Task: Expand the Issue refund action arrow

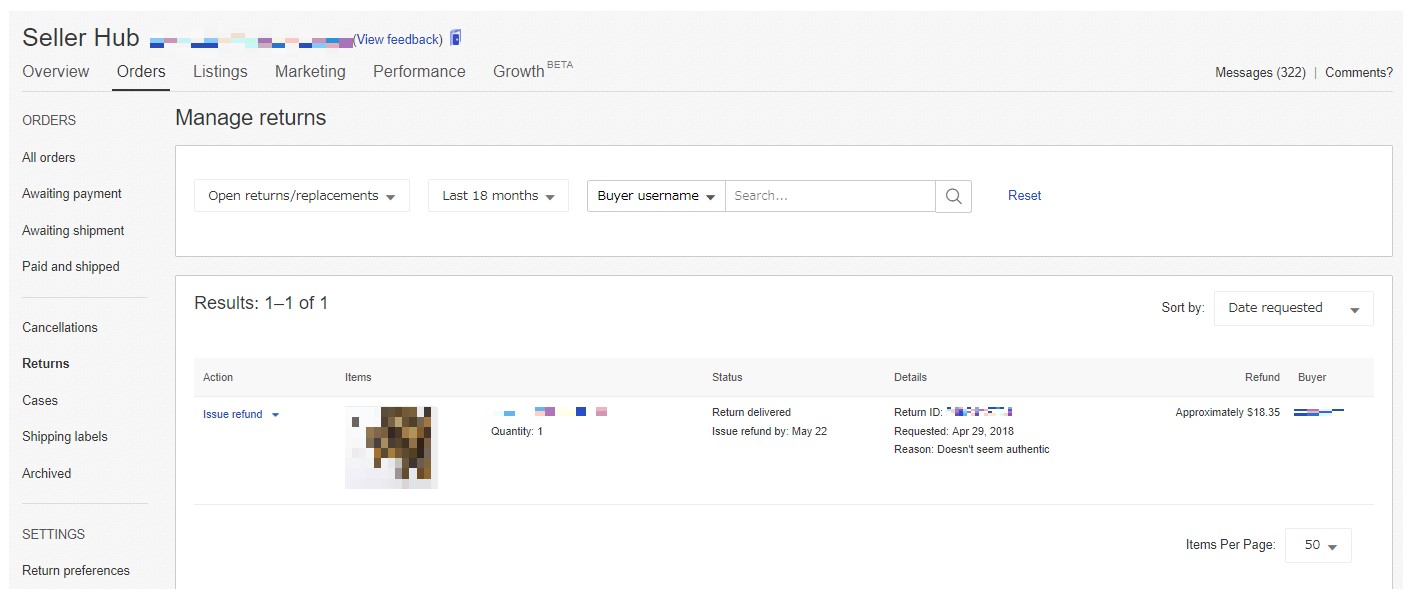Action: point(275,415)
